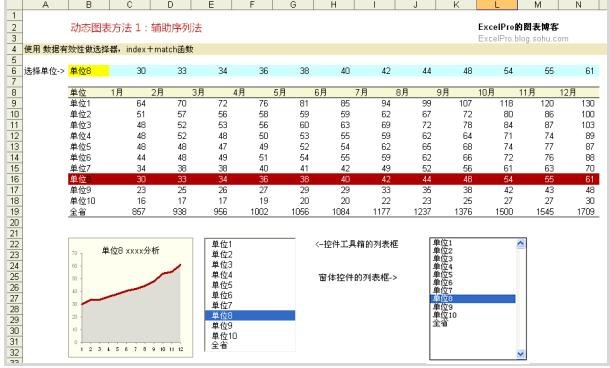Click highlighted 单位8 in right list box
This screenshot has height=368, width=610.
473,299
